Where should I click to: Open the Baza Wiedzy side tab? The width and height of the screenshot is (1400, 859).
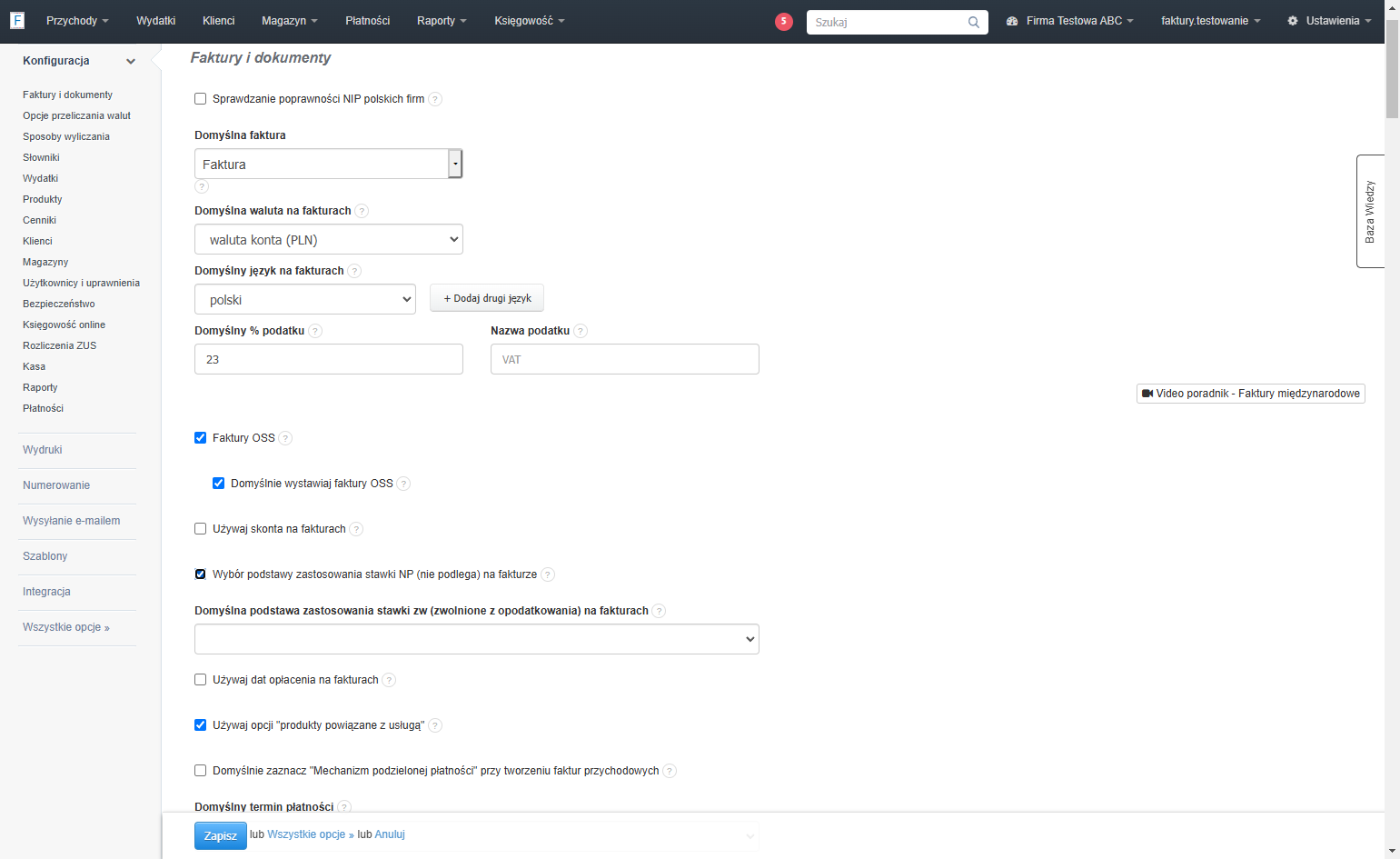pyautogui.click(x=1370, y=211)
